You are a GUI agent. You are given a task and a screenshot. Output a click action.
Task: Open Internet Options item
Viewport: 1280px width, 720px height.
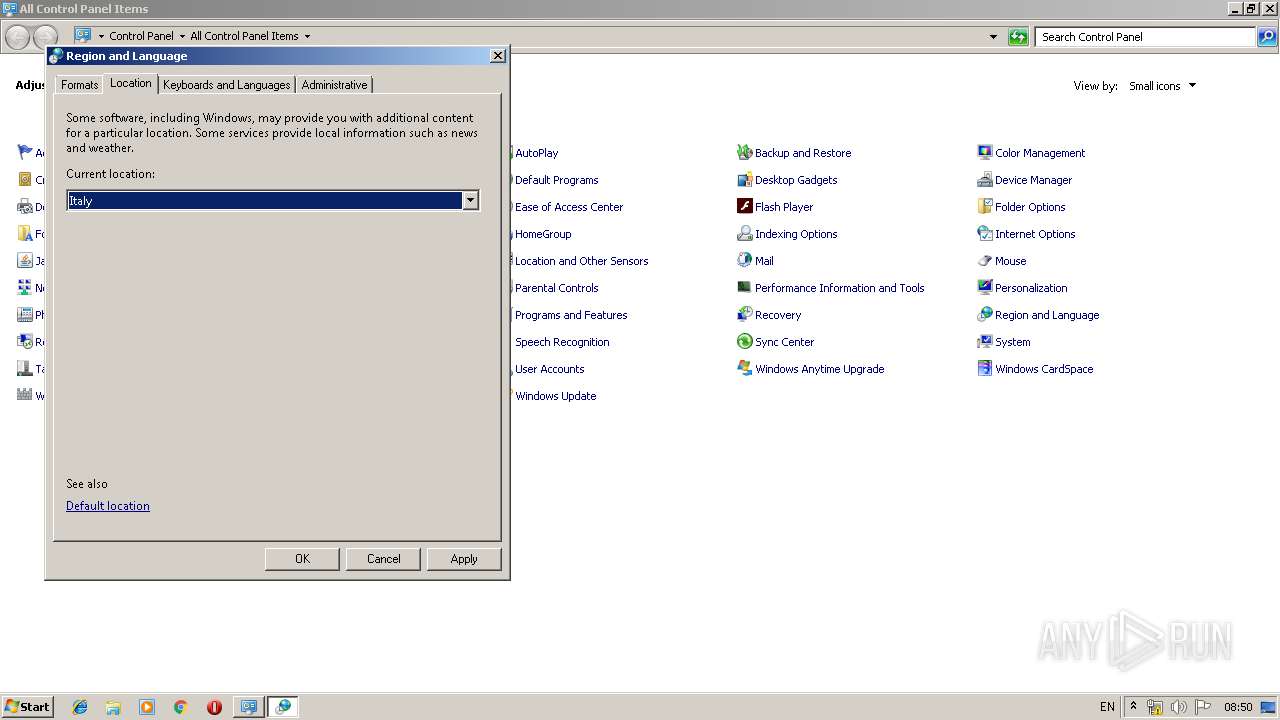[x=1026, y=234]
